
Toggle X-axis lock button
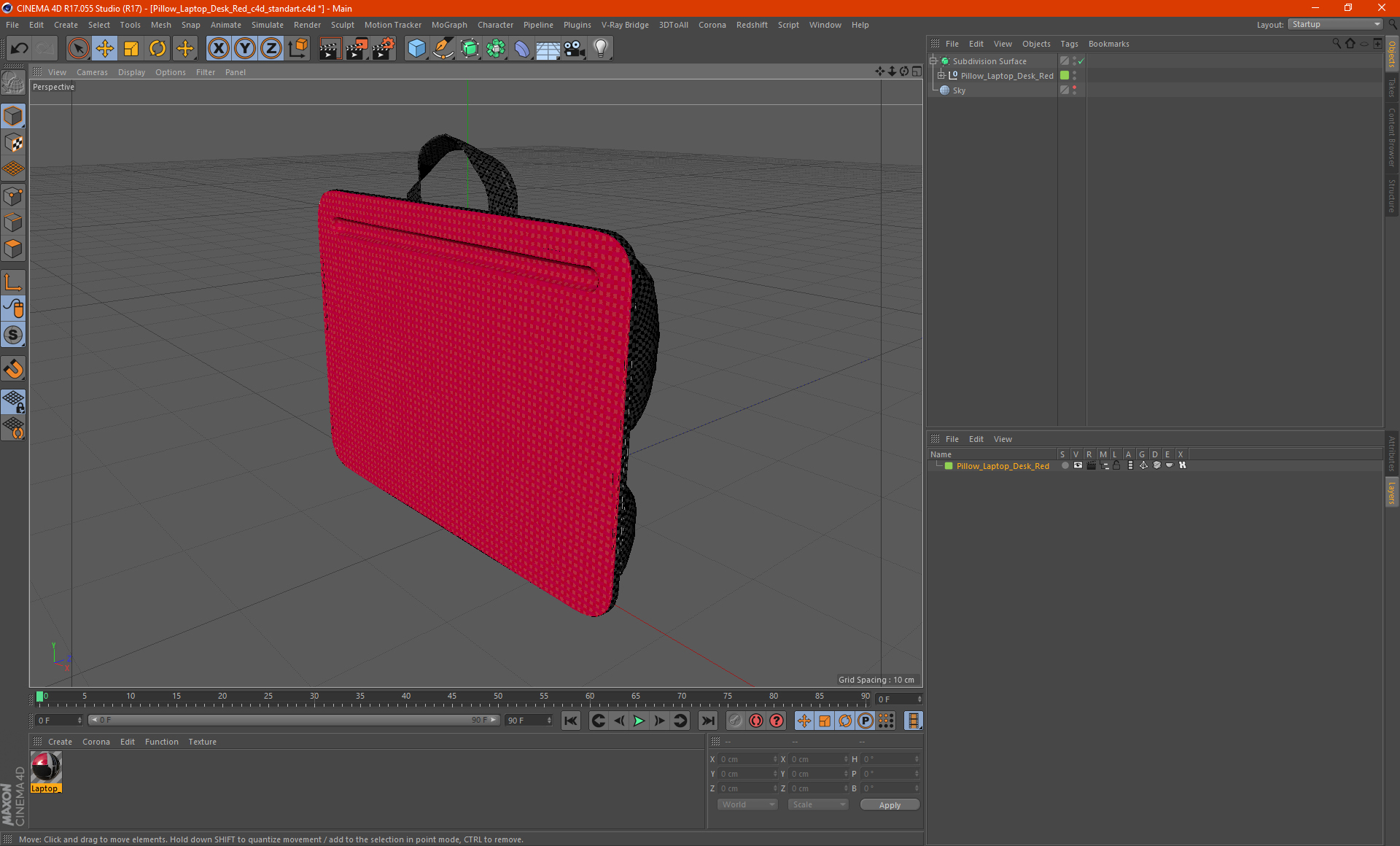point(218,49)
